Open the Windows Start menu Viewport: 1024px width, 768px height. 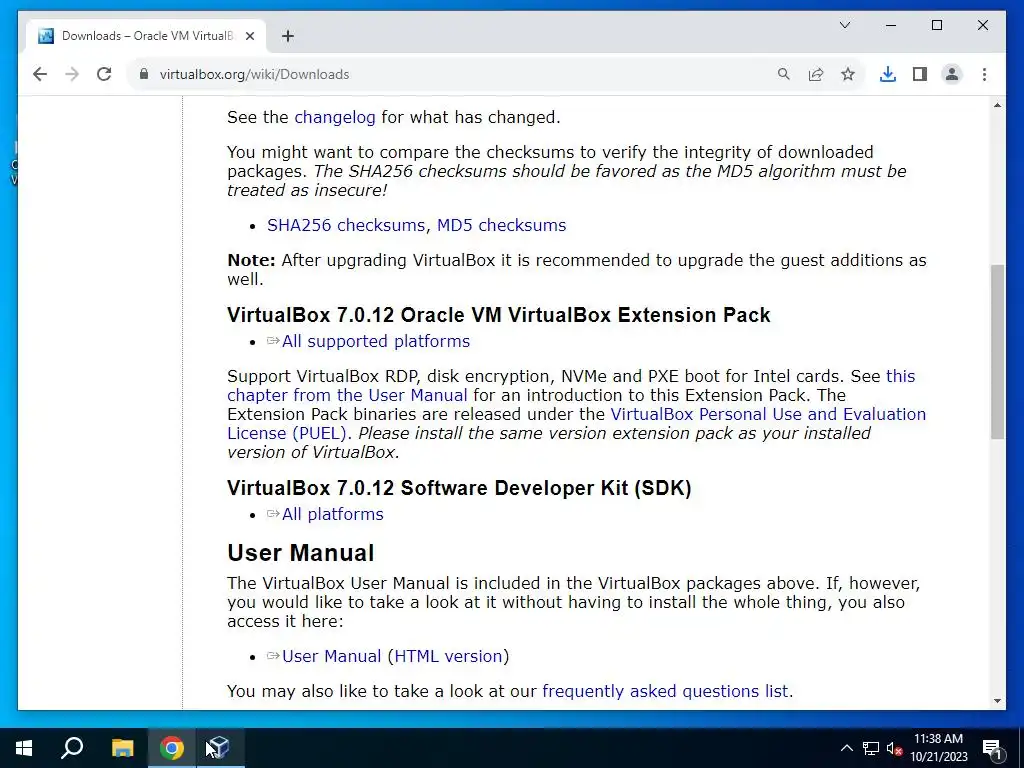click(x=24, y=748)
